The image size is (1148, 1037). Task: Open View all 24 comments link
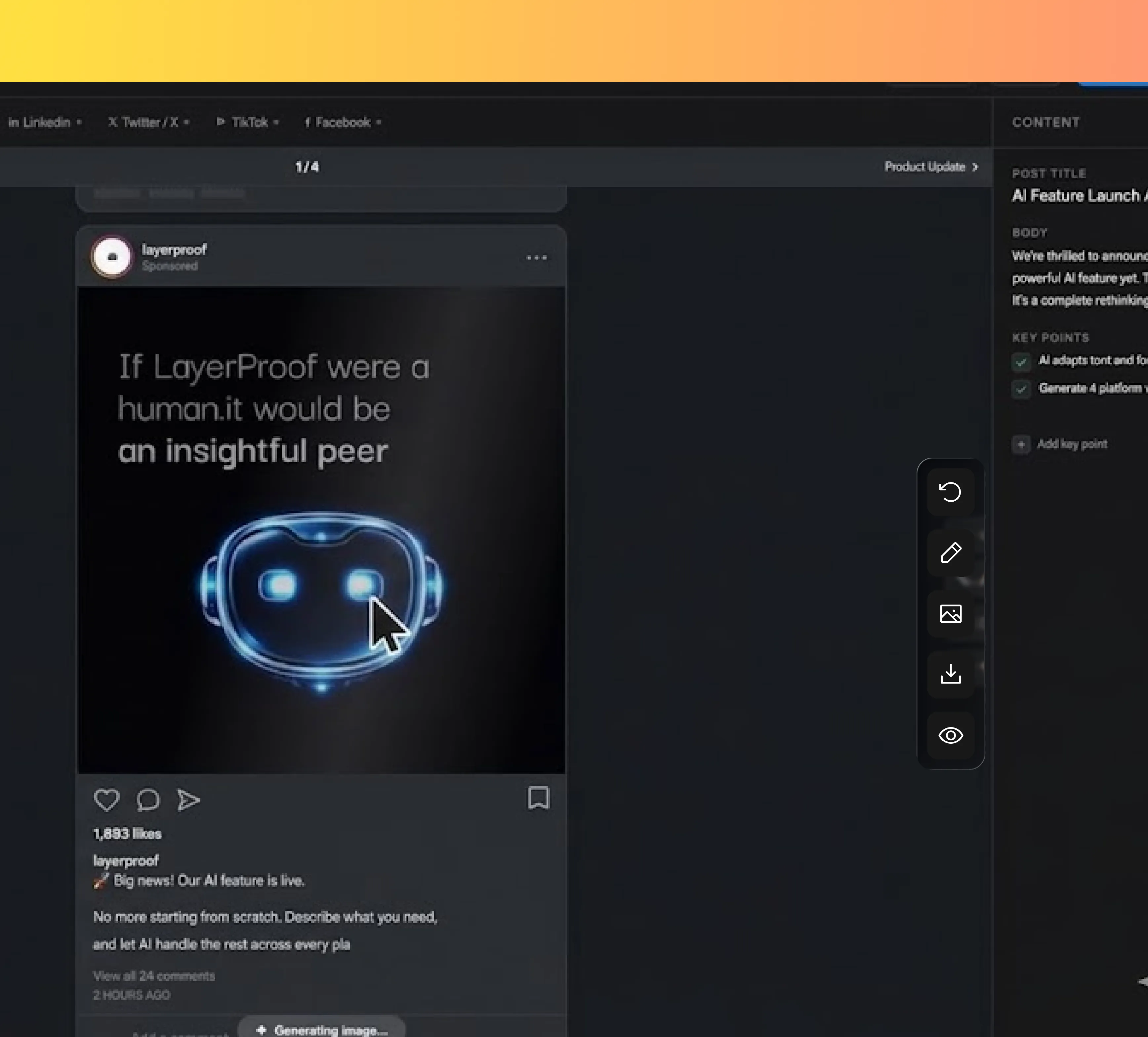point(154,975)
